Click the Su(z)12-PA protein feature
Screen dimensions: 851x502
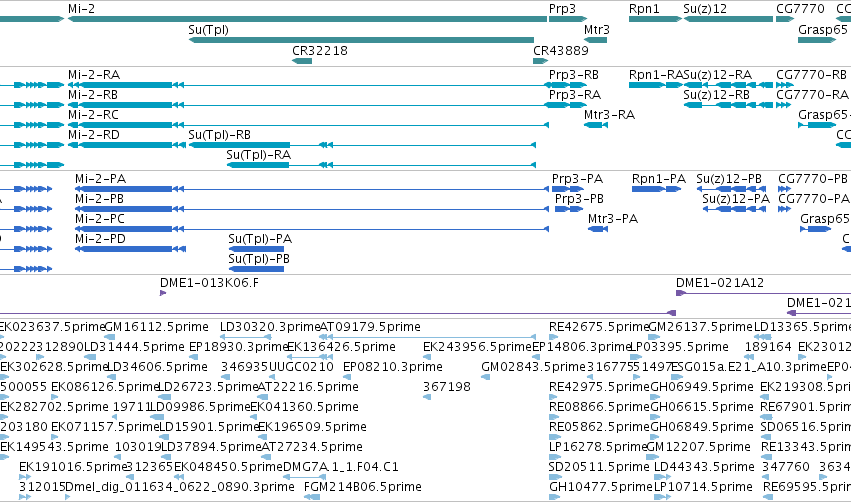pyautogui.click(x=734, y=209)
